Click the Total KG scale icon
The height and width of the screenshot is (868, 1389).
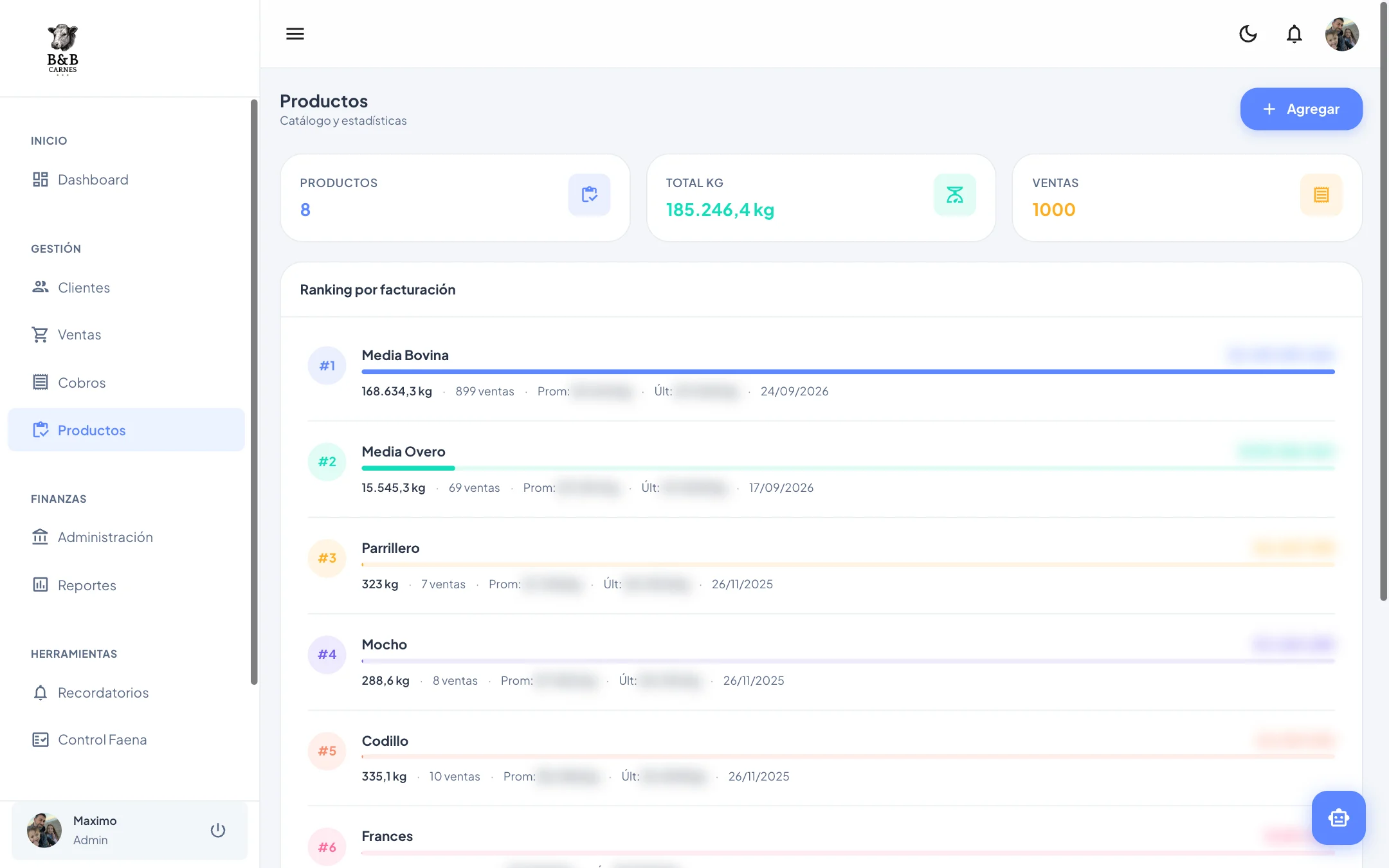(955, 194)
